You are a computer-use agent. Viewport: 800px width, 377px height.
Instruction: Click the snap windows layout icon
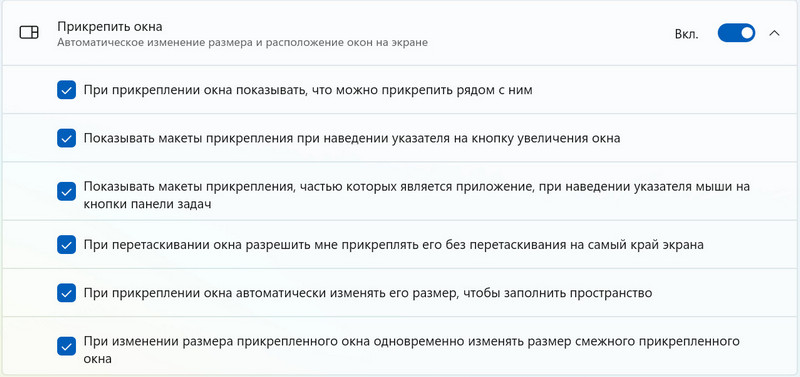(29, 33)
